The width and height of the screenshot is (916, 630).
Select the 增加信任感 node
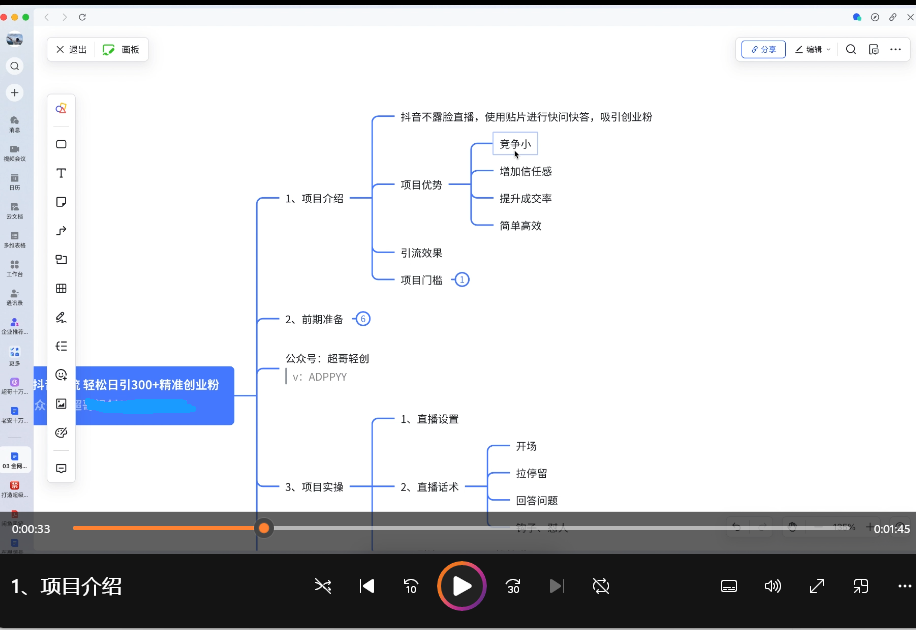(525, 171)
